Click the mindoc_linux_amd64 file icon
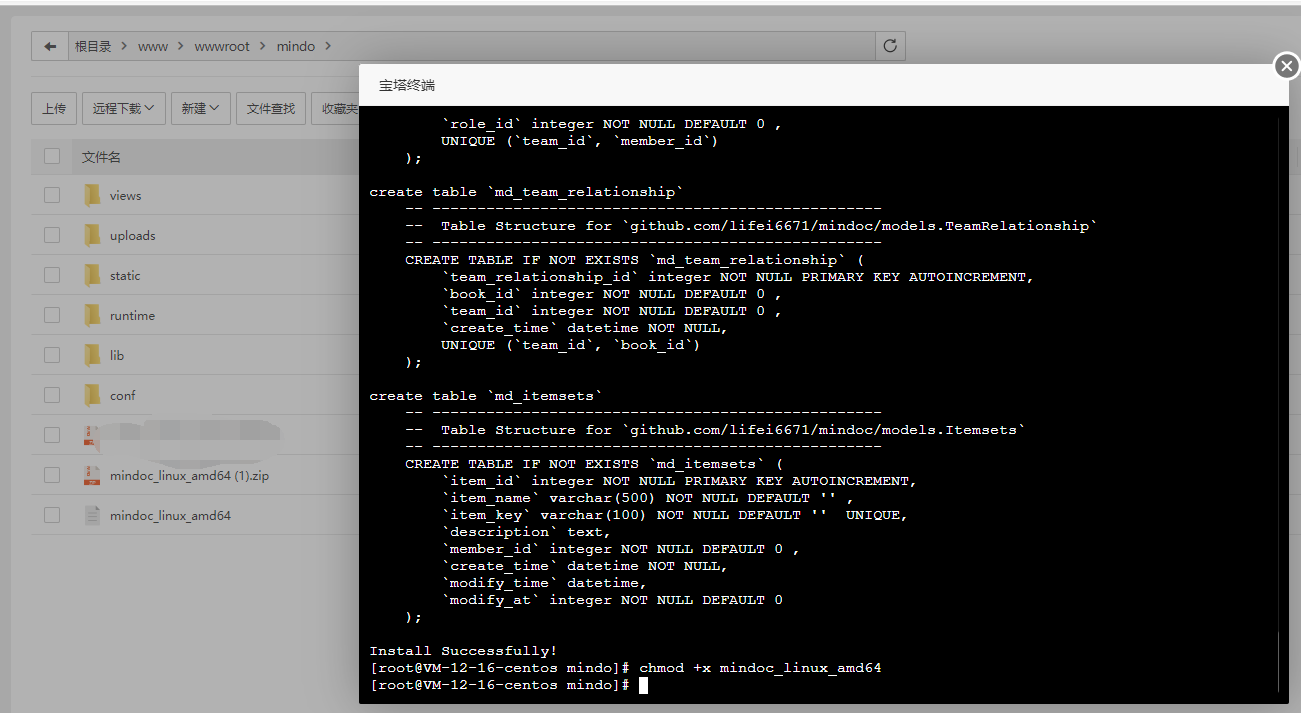This screenshot has height=713, width=1301. click(x=92, y=516)
